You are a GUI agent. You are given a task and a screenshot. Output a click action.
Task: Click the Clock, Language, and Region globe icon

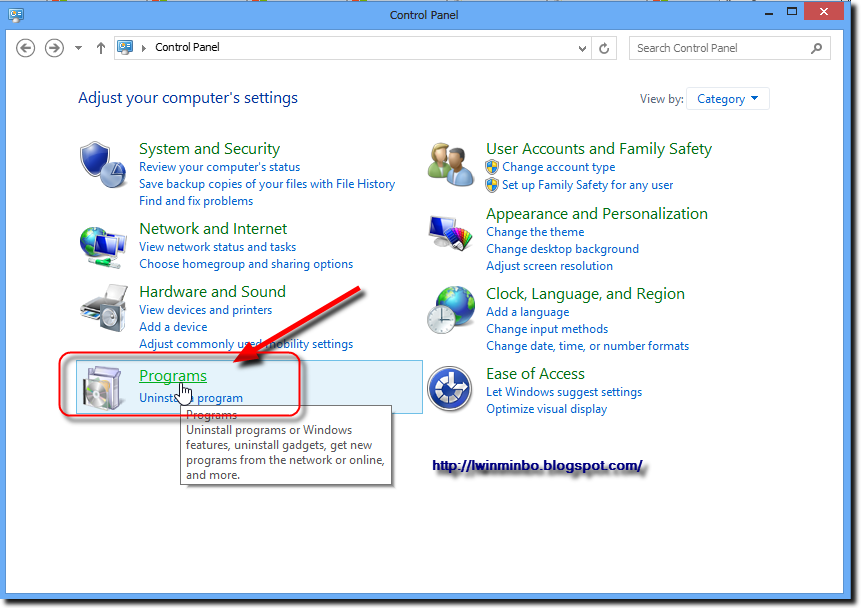tap(451, 309)
